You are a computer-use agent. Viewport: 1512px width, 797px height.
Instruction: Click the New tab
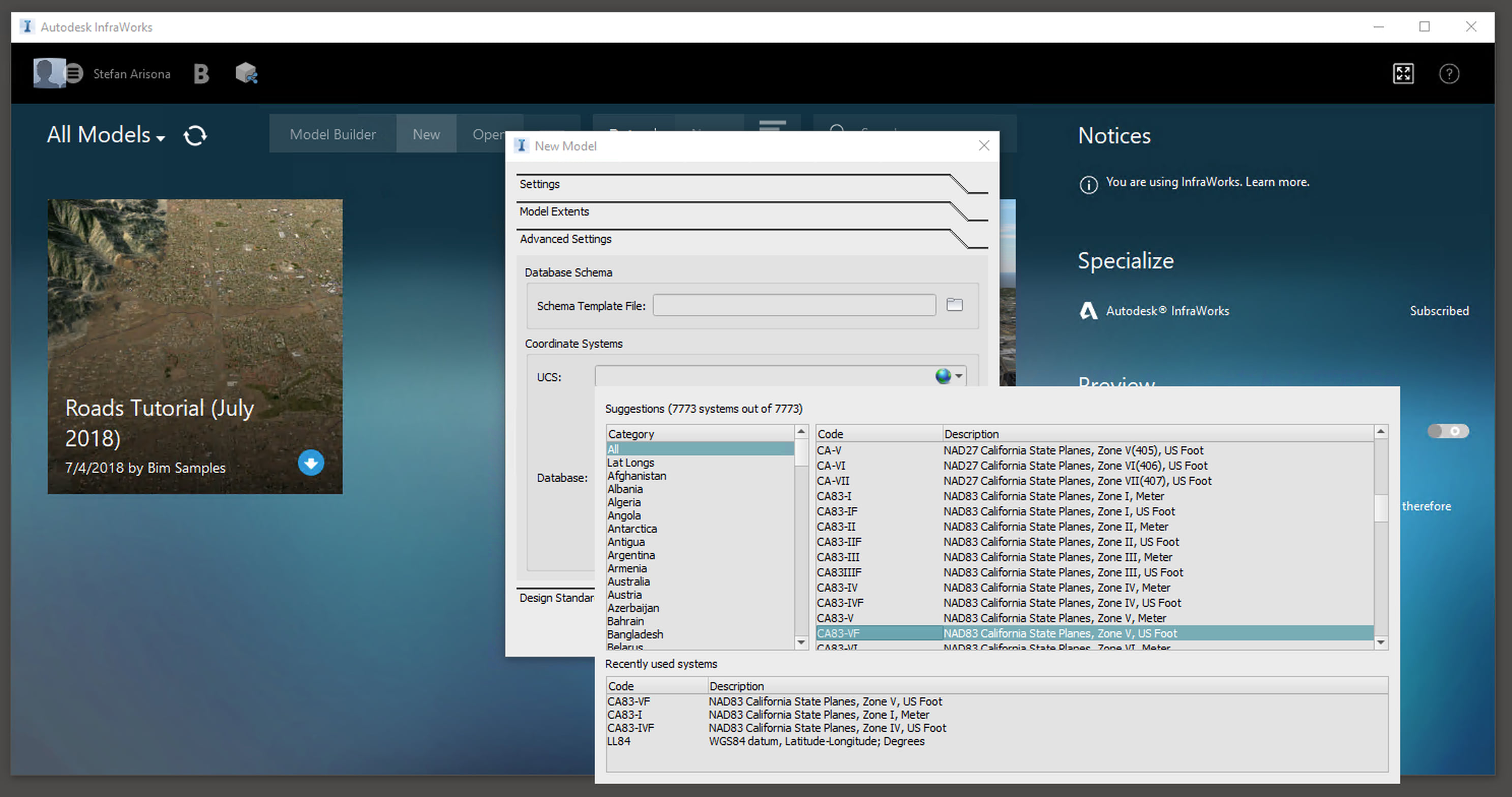(x=426, y=134)
